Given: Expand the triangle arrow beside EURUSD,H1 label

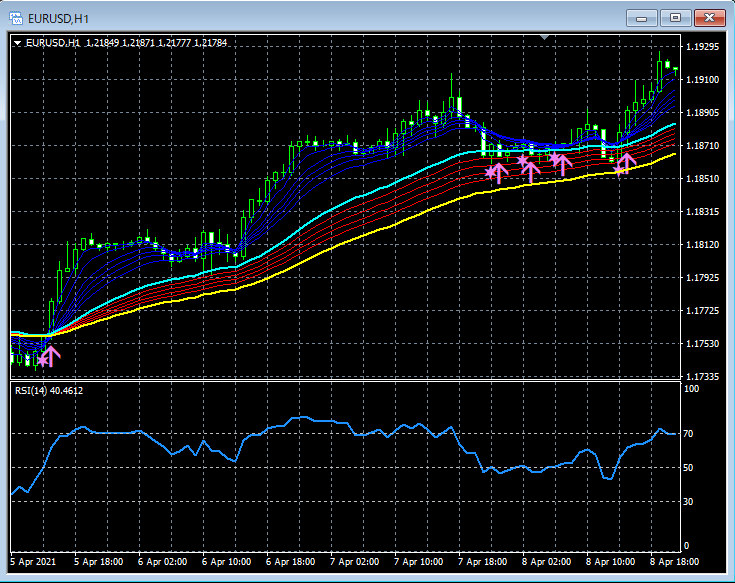Looking at the screenshot, I should pyautogui.click(x=18, y=43).
